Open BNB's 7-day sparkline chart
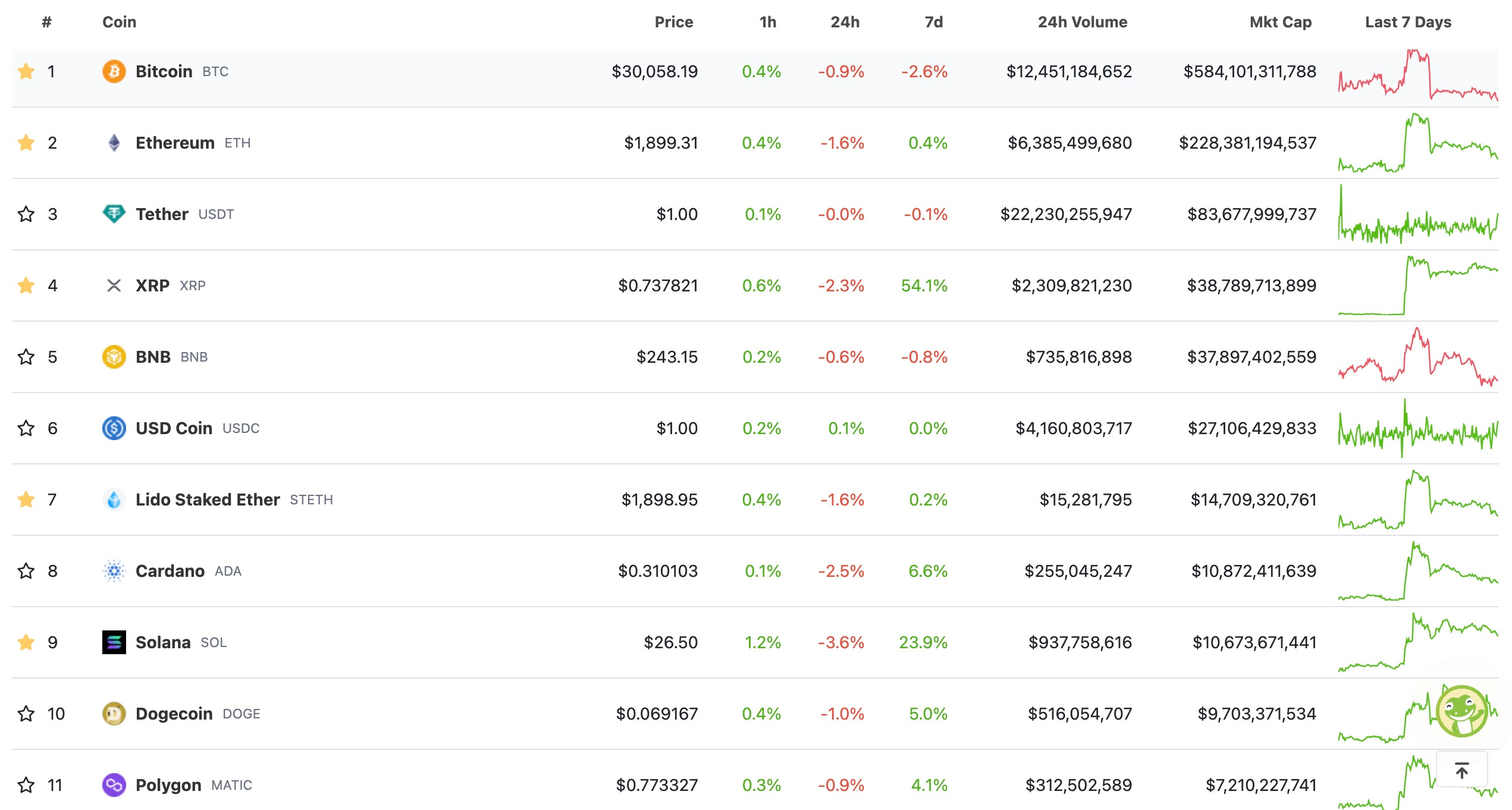 pos(1418,357)
